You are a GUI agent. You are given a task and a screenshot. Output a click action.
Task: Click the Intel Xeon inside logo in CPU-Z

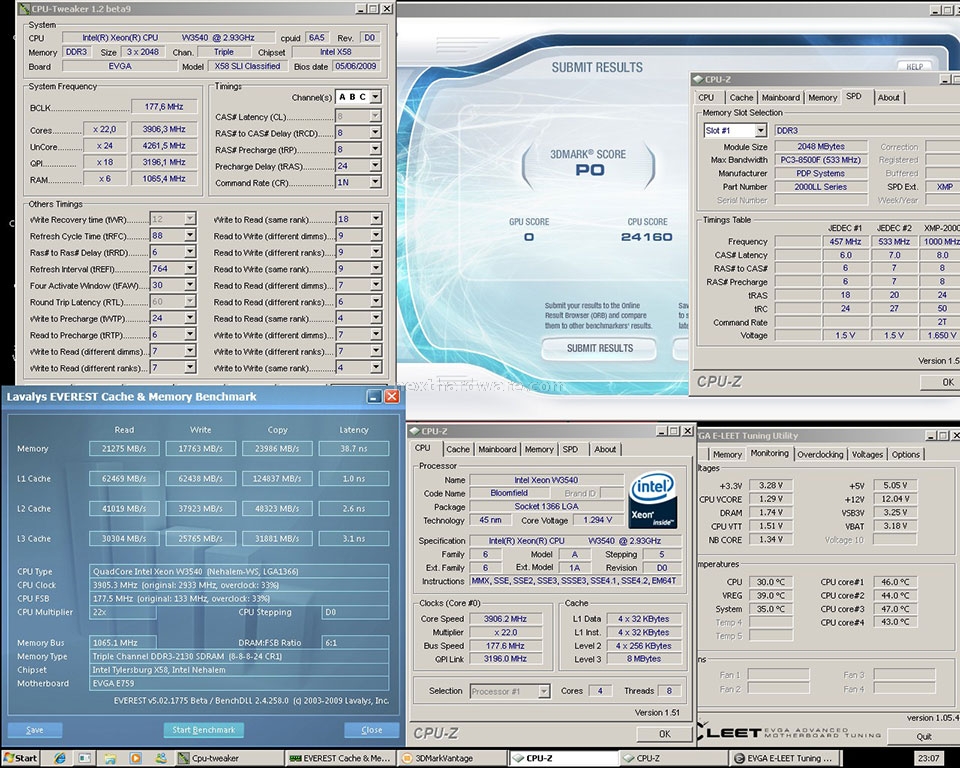pyautogui.click(x=653, y=499)
